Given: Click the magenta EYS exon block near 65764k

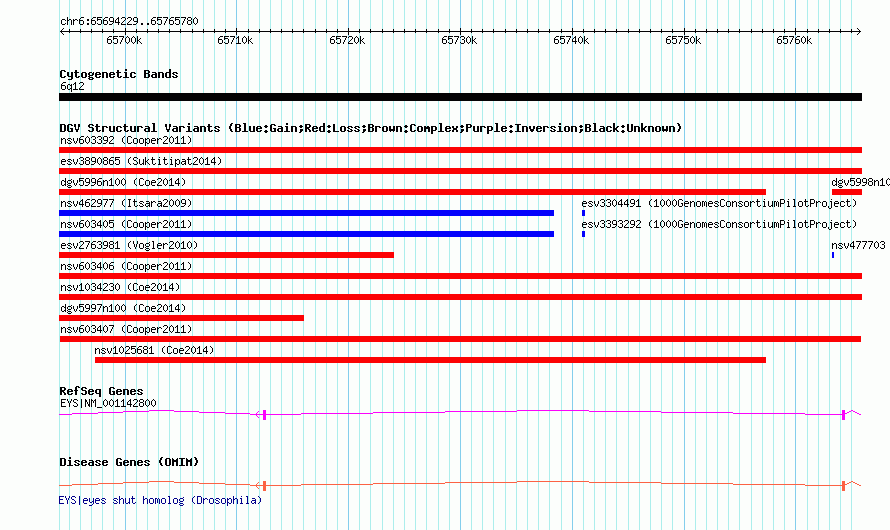Looking at the screenshot, I should pos(843,415).
